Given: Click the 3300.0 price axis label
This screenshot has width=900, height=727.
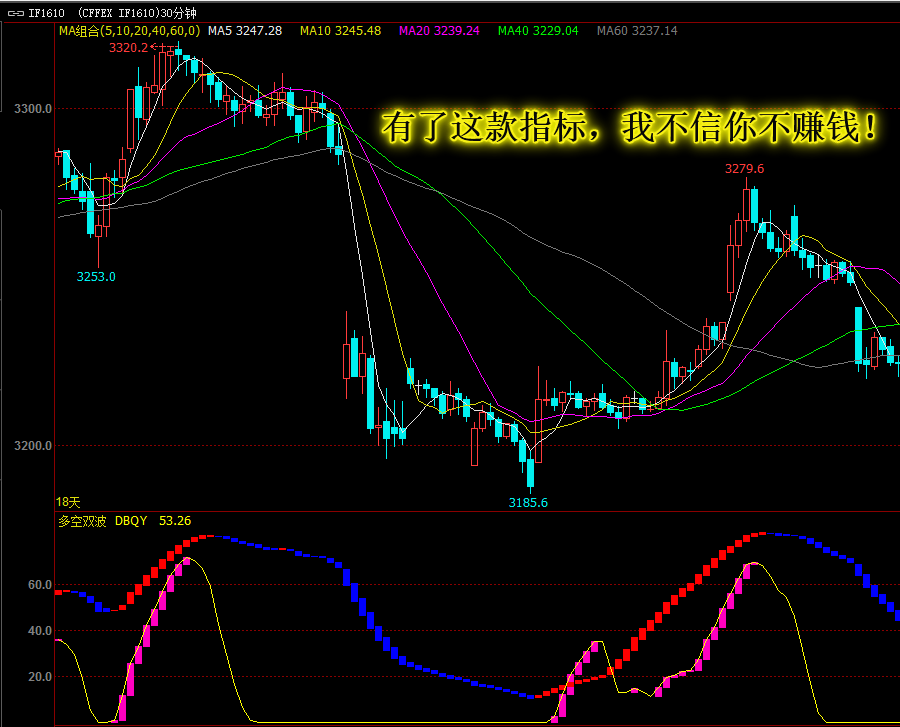Looking at the screenshot, I should click(33, 108).
